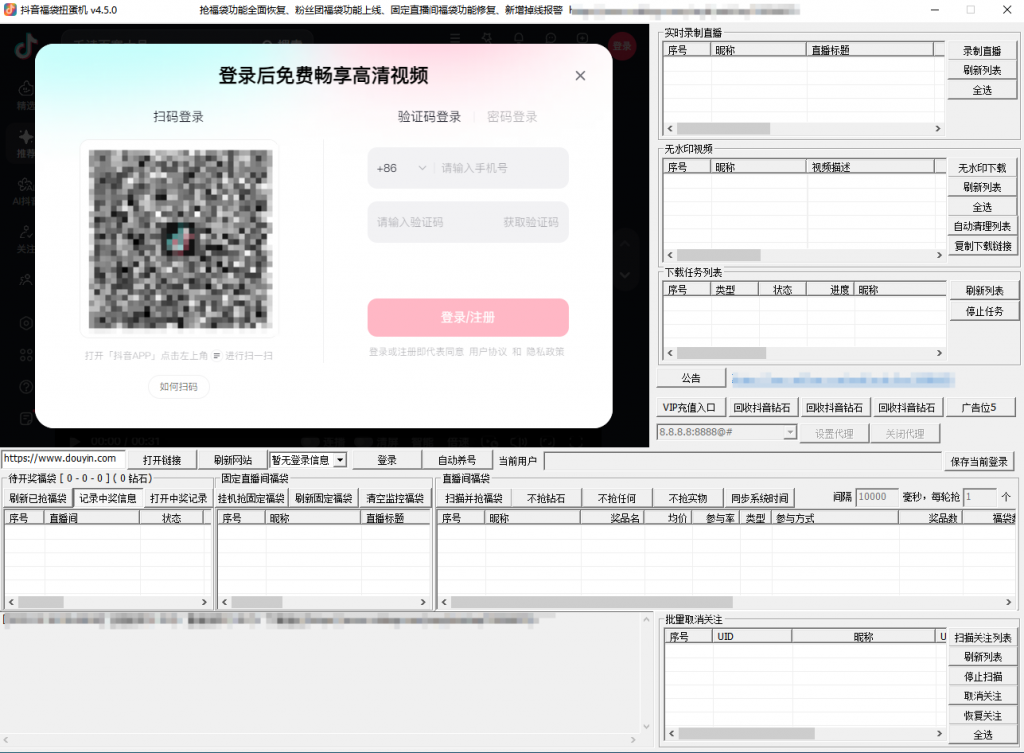The width and height of the screenshot is (1024, 753).
Task: Click the 录制直播 button
Action: [x=981, y=48]
